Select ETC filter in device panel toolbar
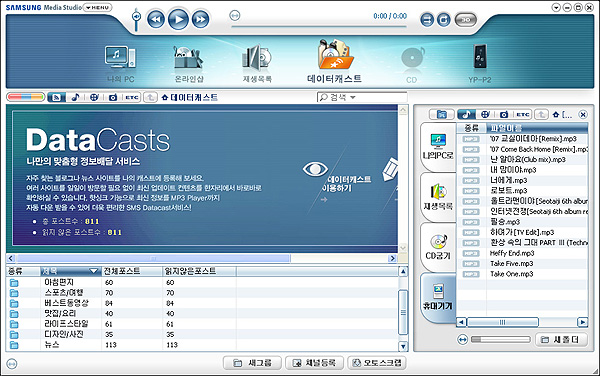The height and width of the screenshot is (376, 600). (523, 114)
